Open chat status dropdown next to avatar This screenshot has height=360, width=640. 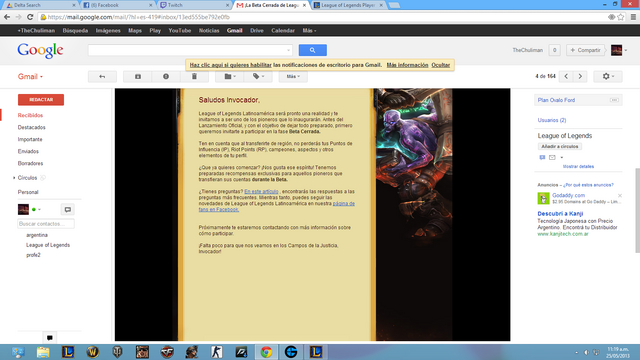[x=39, y=210]
